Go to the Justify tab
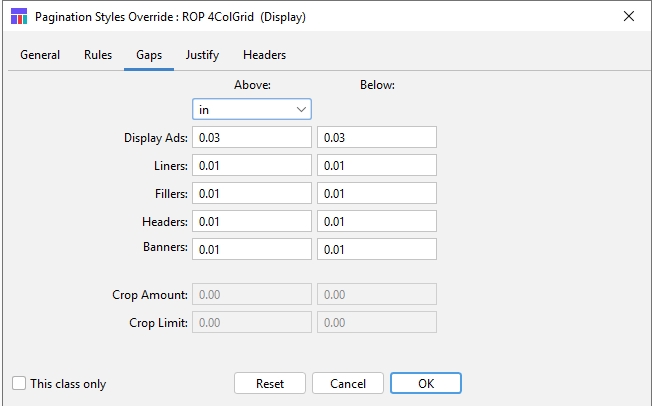The image size is (652, 406). point(202,55)
